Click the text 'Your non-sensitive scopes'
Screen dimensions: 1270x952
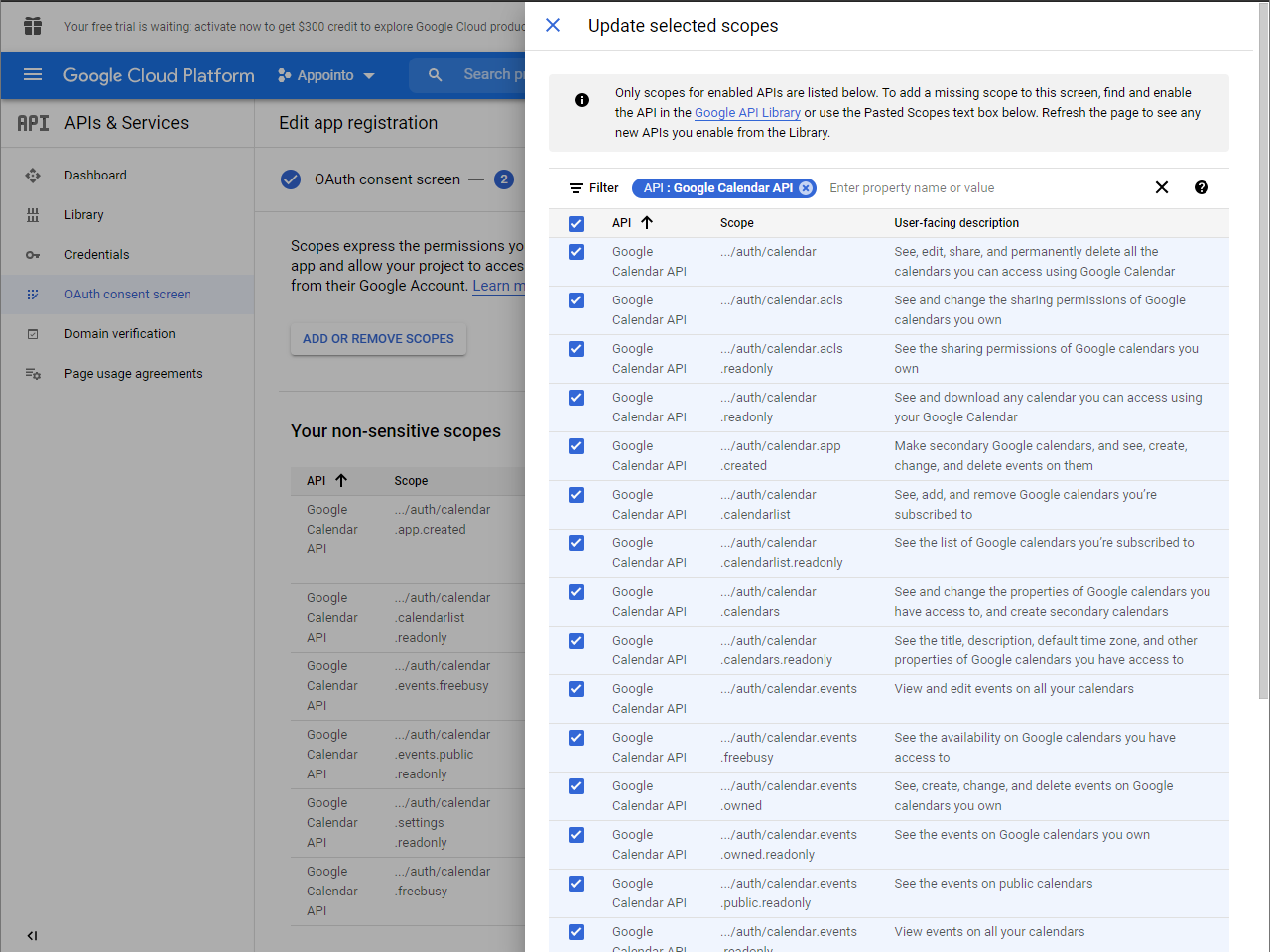pos(396,431)
